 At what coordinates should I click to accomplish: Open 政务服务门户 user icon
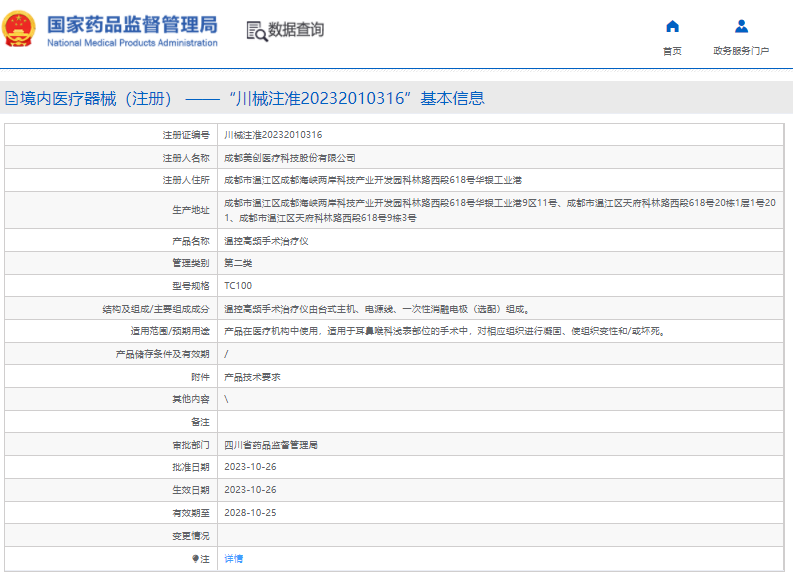point(741,26)
